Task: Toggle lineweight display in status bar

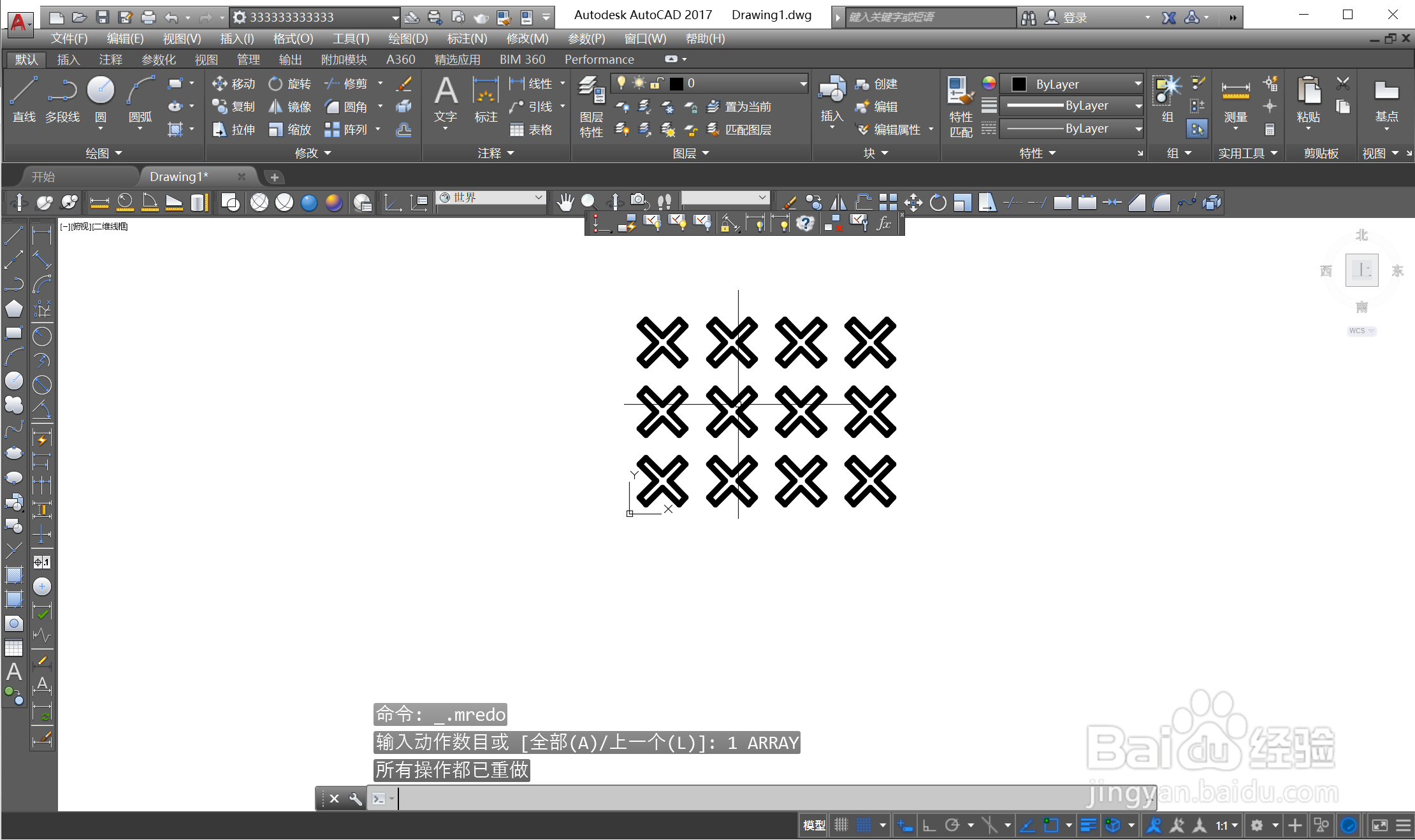Action: pos(1088,825)
